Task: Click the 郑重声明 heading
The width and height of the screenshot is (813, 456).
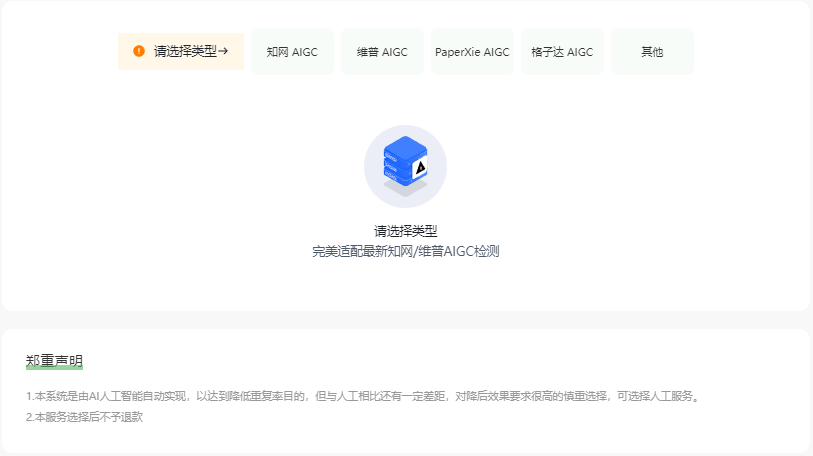Action: (x=54, y=361)
